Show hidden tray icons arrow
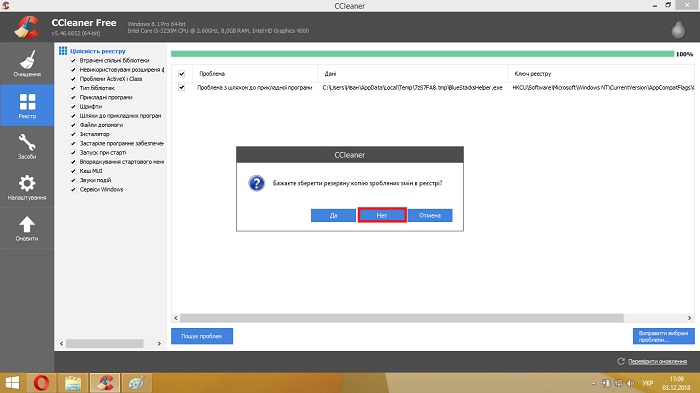700x393 pixels. pos(593,383)
